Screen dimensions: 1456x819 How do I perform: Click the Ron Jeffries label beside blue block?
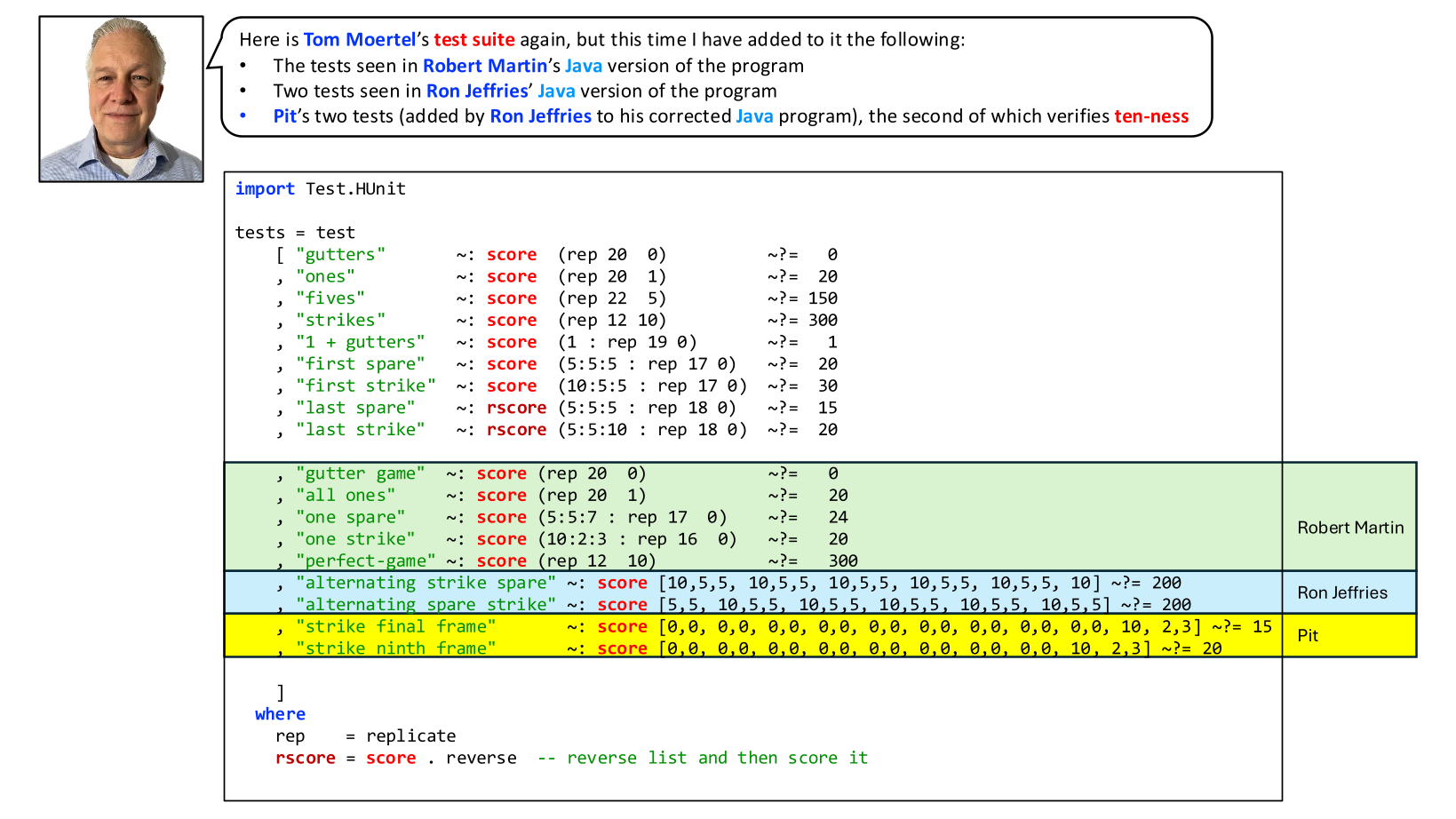coord(1342,592)
